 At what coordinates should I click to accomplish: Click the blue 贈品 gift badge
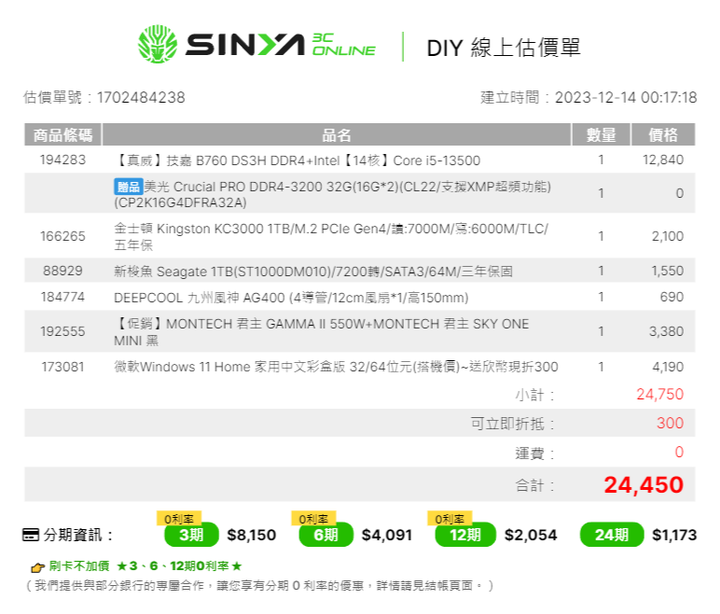click(128, 187)
